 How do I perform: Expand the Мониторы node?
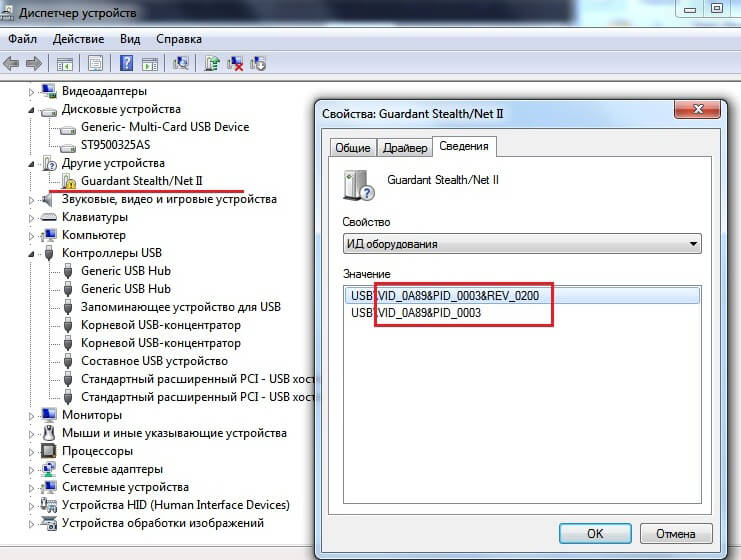coord(31,416)
